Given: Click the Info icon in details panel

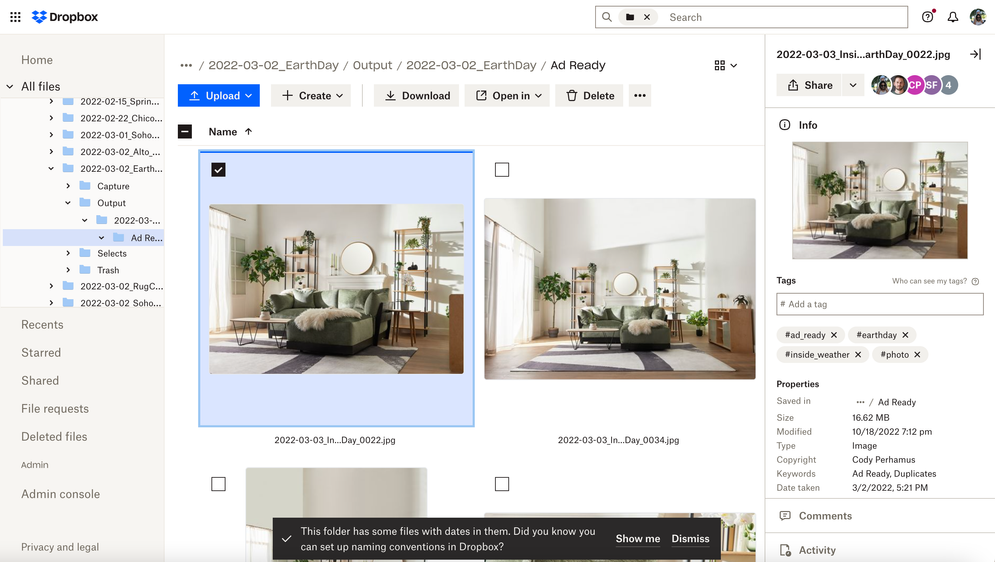Looking at the screenshot, I should [784, 125].
